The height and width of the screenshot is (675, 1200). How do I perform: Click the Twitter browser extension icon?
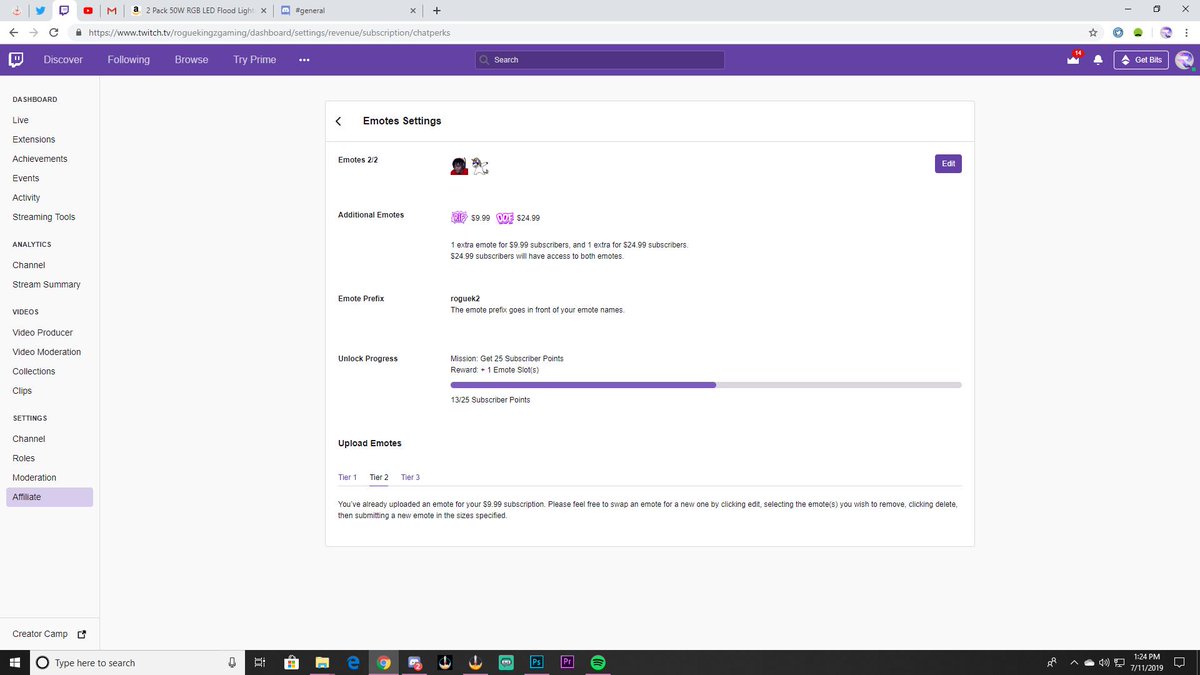pos(1118,32)
